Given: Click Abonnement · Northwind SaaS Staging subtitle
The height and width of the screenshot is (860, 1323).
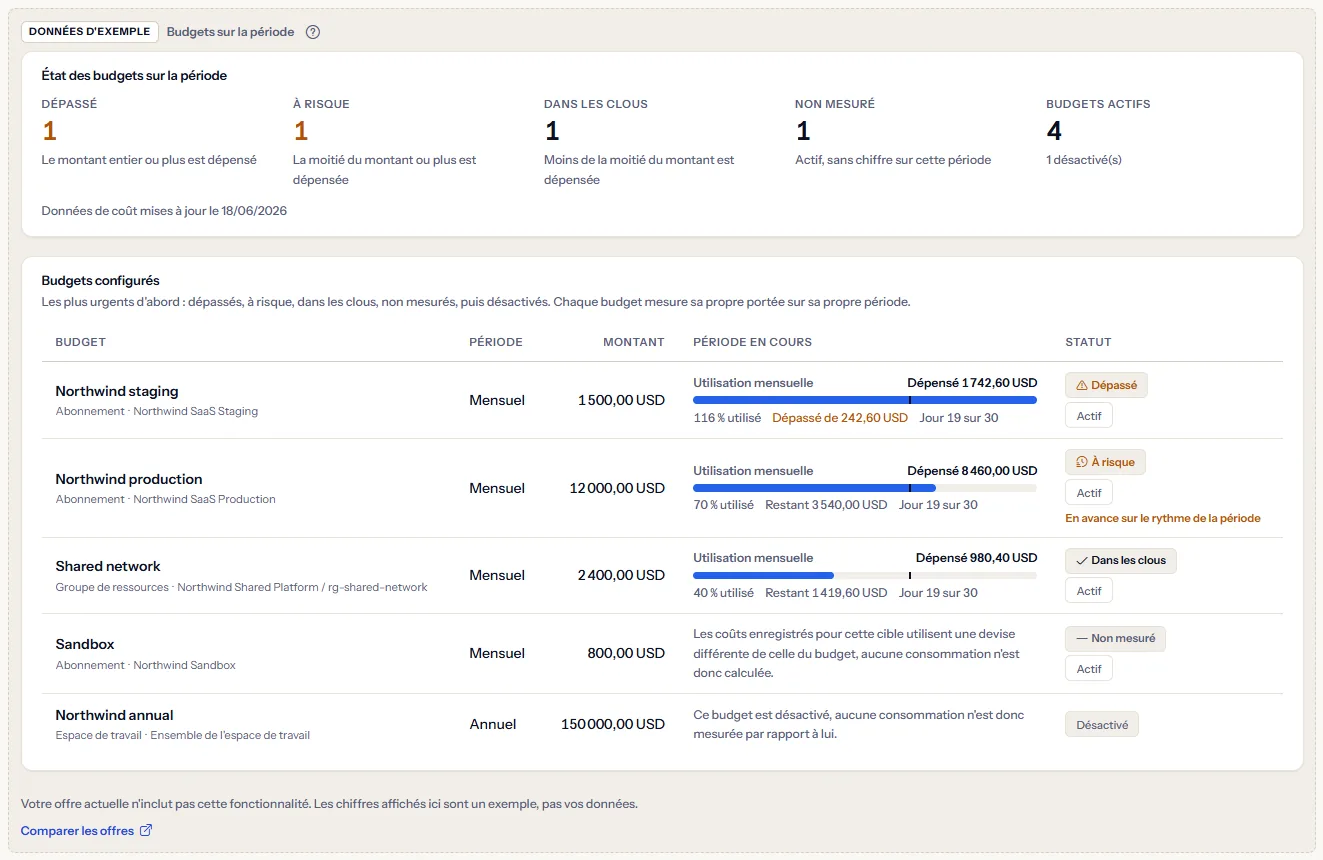Looking at the screenshot, I should tap(156, 411).
